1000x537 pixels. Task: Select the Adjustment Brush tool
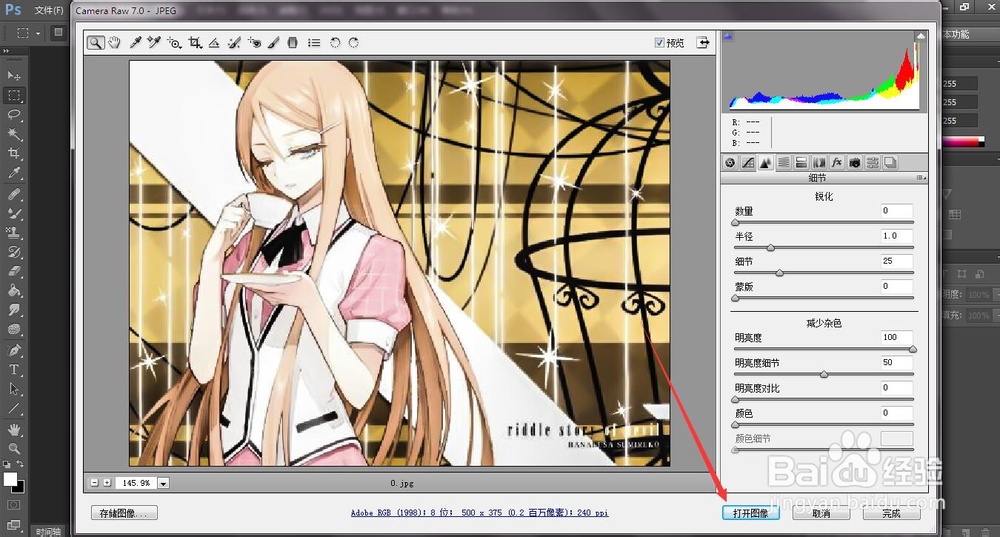coord(273,43)
